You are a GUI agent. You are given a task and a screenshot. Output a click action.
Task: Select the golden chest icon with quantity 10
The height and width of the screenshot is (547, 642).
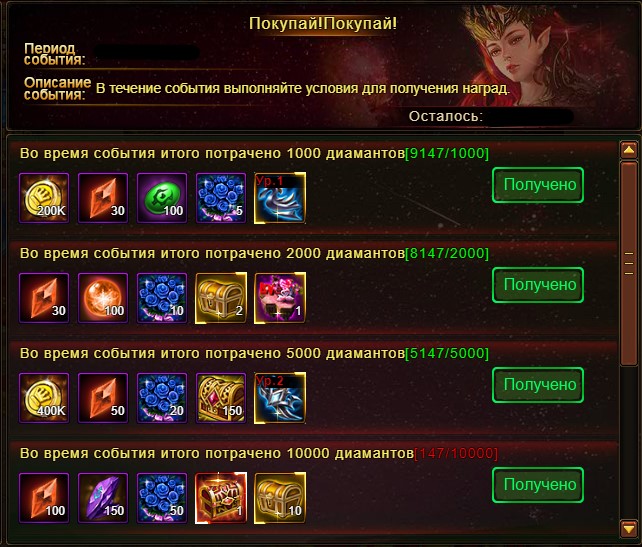coord(280,498)
